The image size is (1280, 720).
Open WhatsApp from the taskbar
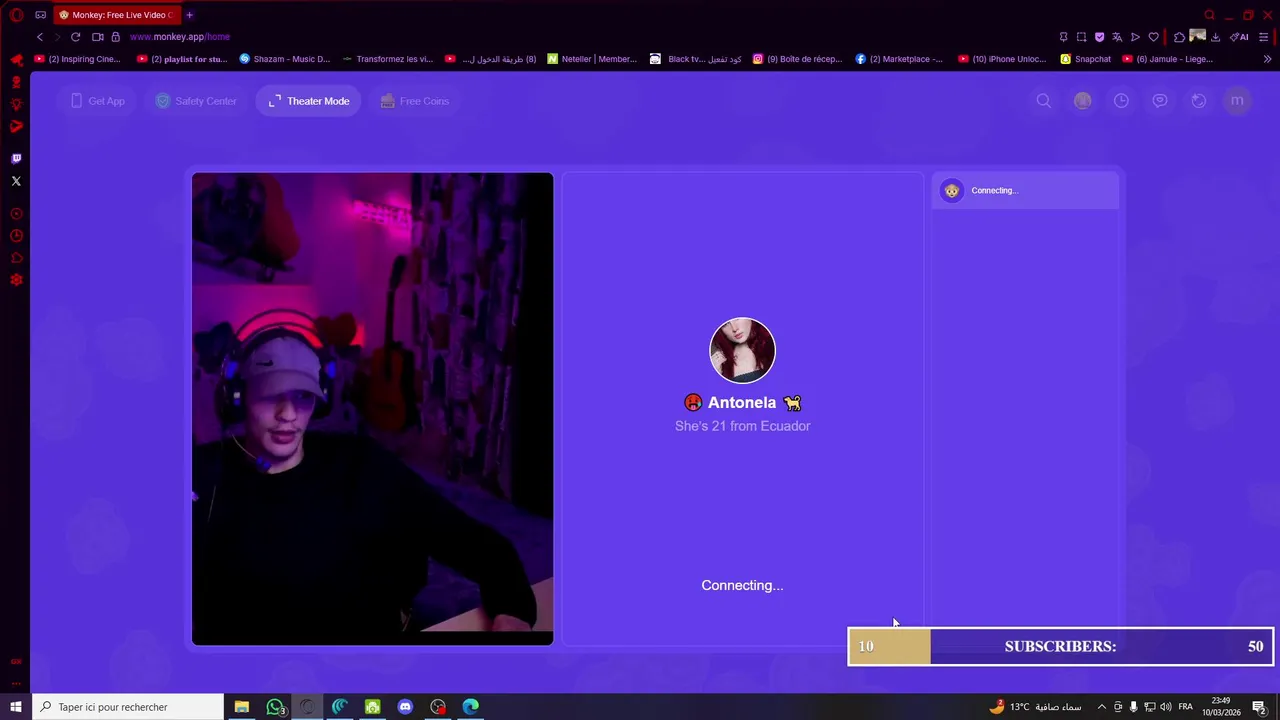275,707
